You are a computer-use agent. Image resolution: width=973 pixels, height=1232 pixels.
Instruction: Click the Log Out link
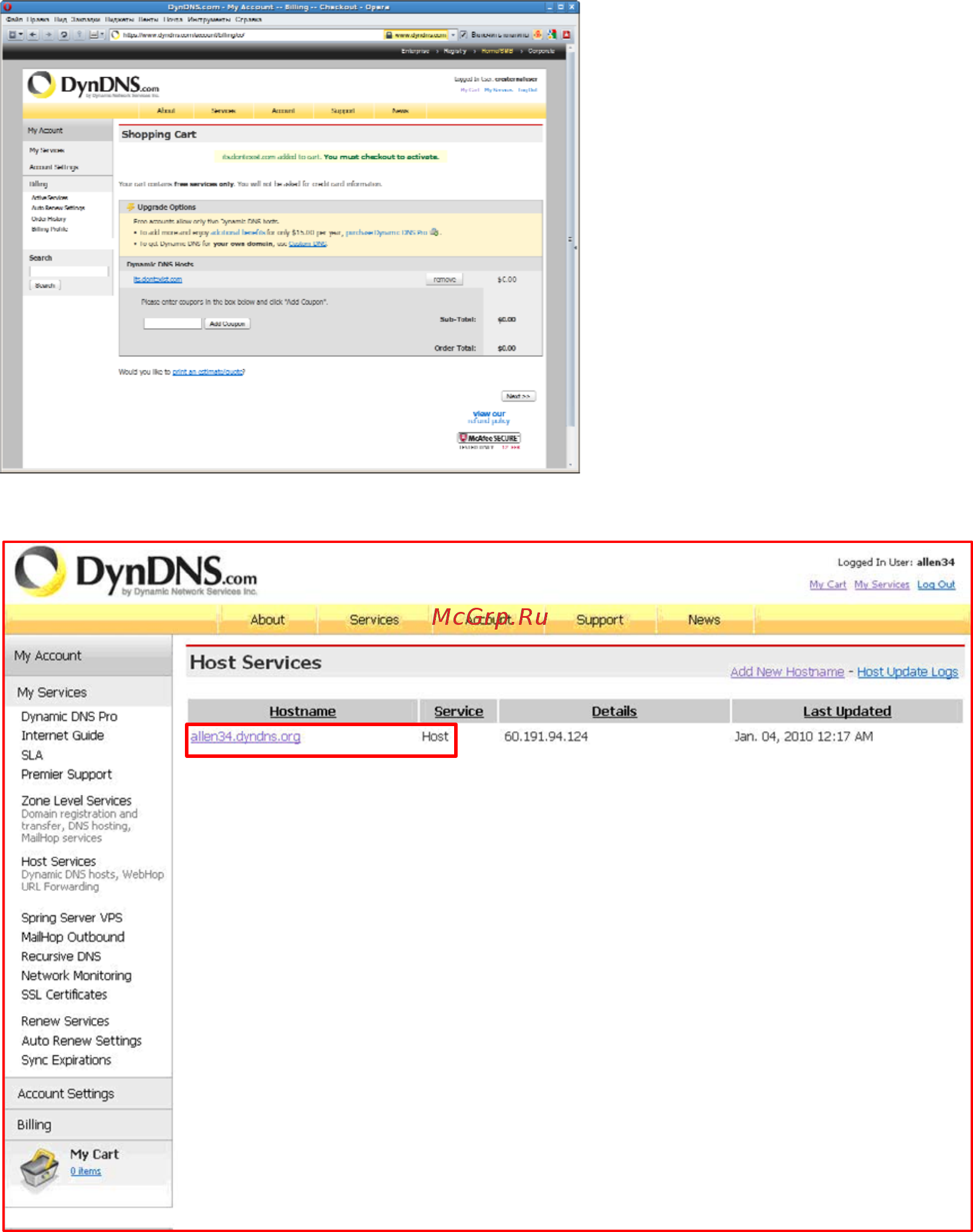936,585
